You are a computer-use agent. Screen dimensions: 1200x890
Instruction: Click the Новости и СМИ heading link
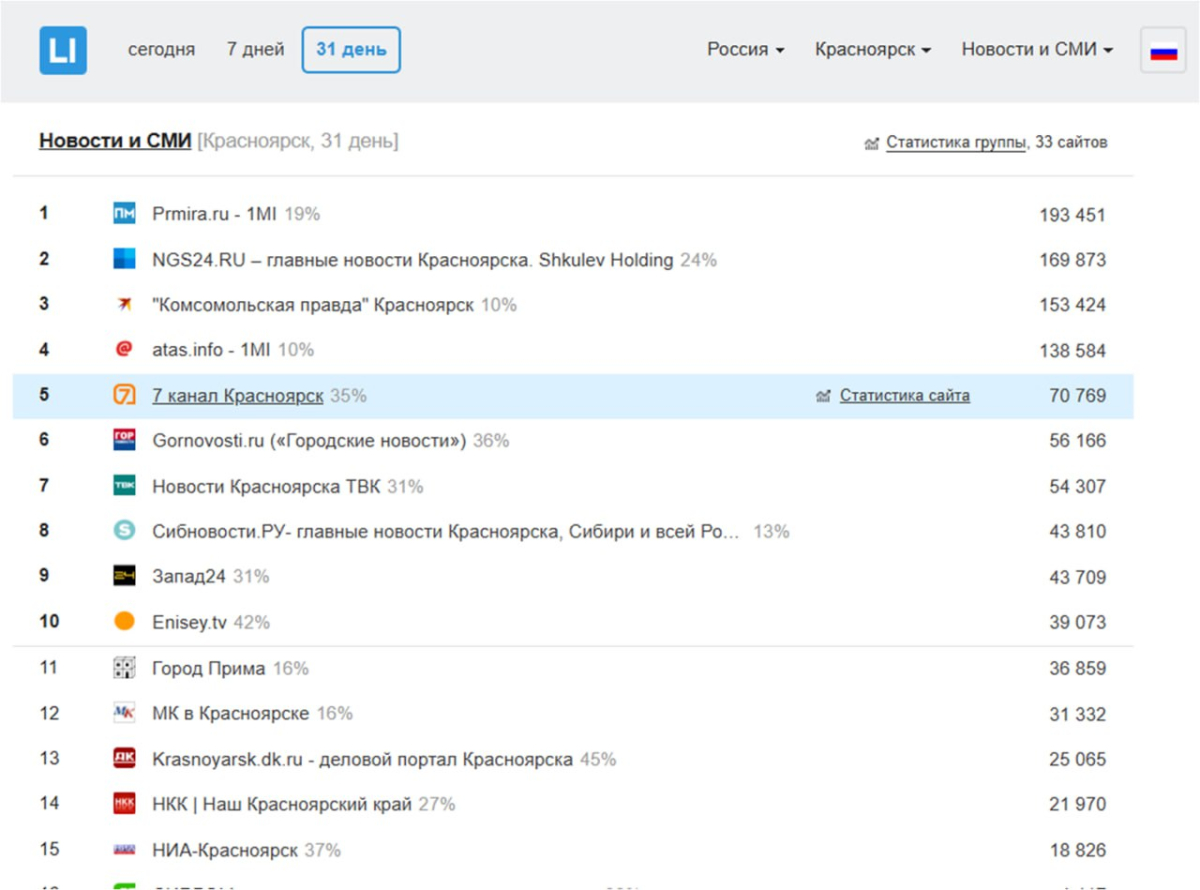point(115,141)
